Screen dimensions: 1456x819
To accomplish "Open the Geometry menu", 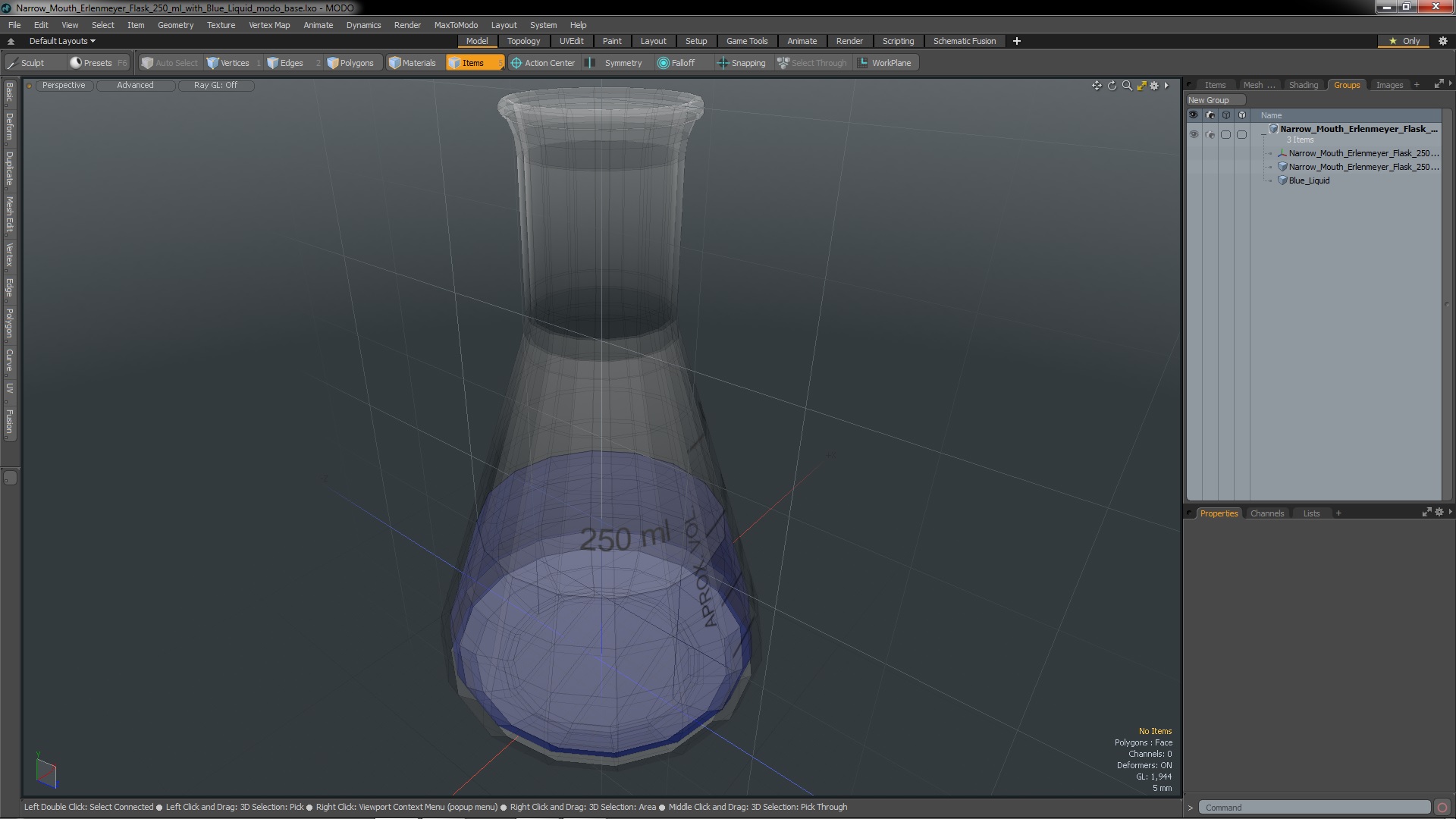I will (x=175, y=25).
